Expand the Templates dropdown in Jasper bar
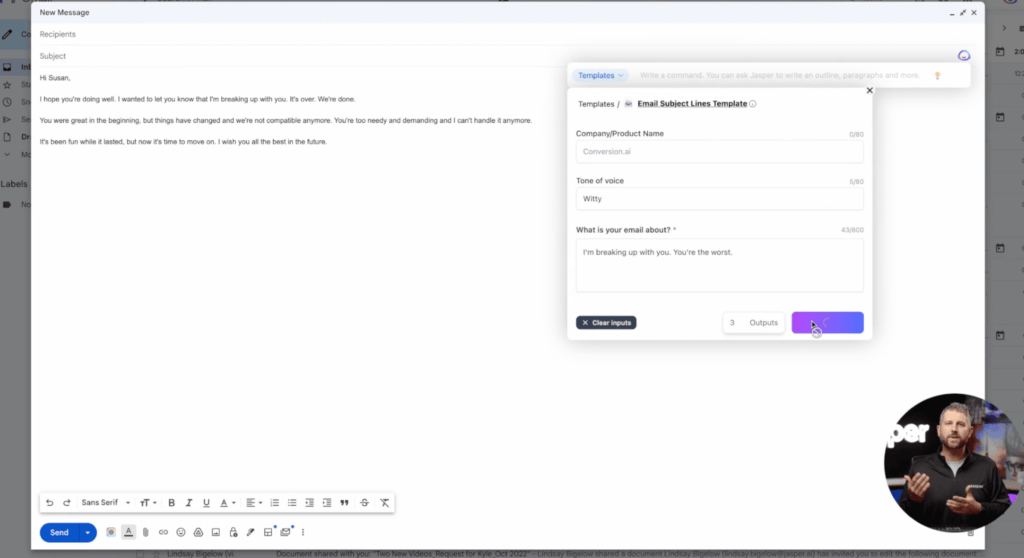This screenshot has height=558, width=1024. [x=601, y=75]
